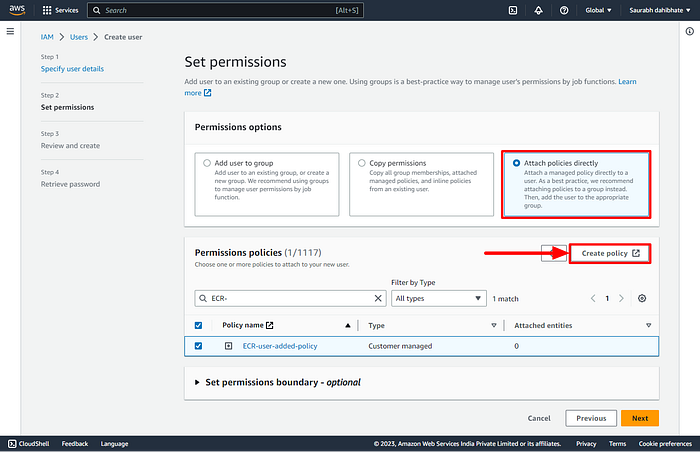Open Cookie preferences in footer

click(x=665, y=444)
